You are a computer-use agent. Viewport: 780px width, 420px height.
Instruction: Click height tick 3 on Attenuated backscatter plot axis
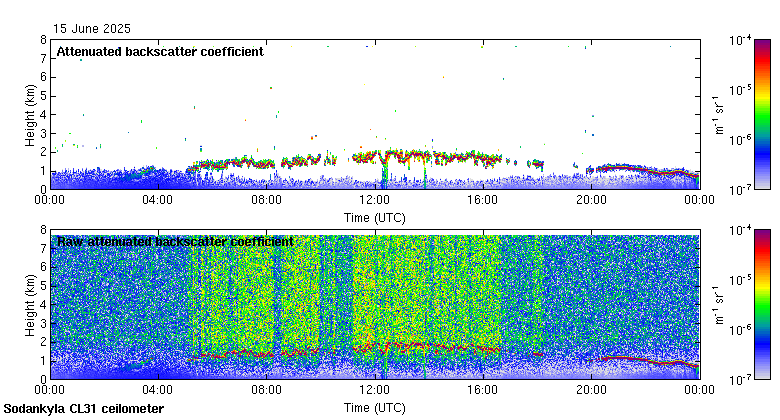44,133
